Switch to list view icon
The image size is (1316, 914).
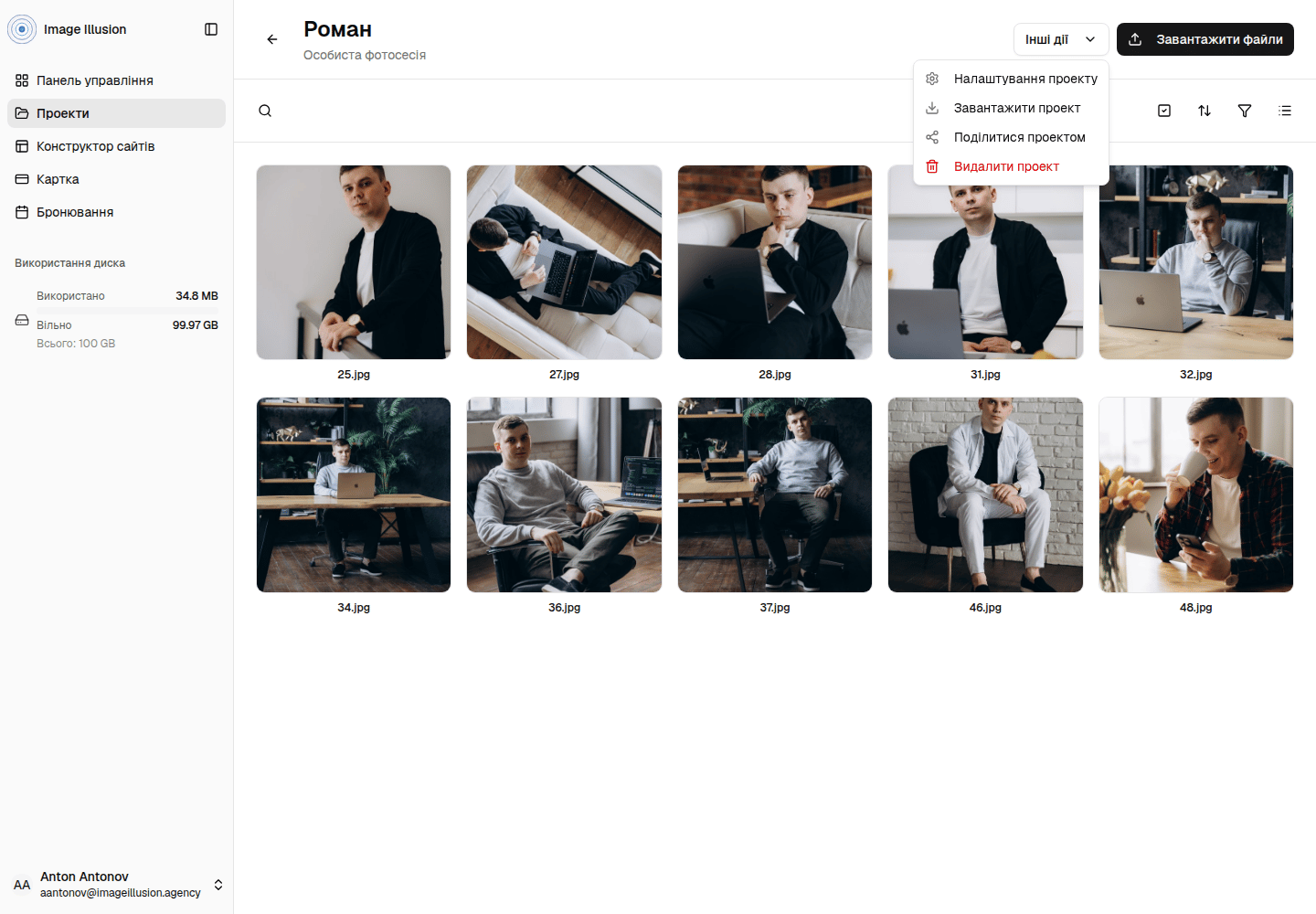(1285, 111)
